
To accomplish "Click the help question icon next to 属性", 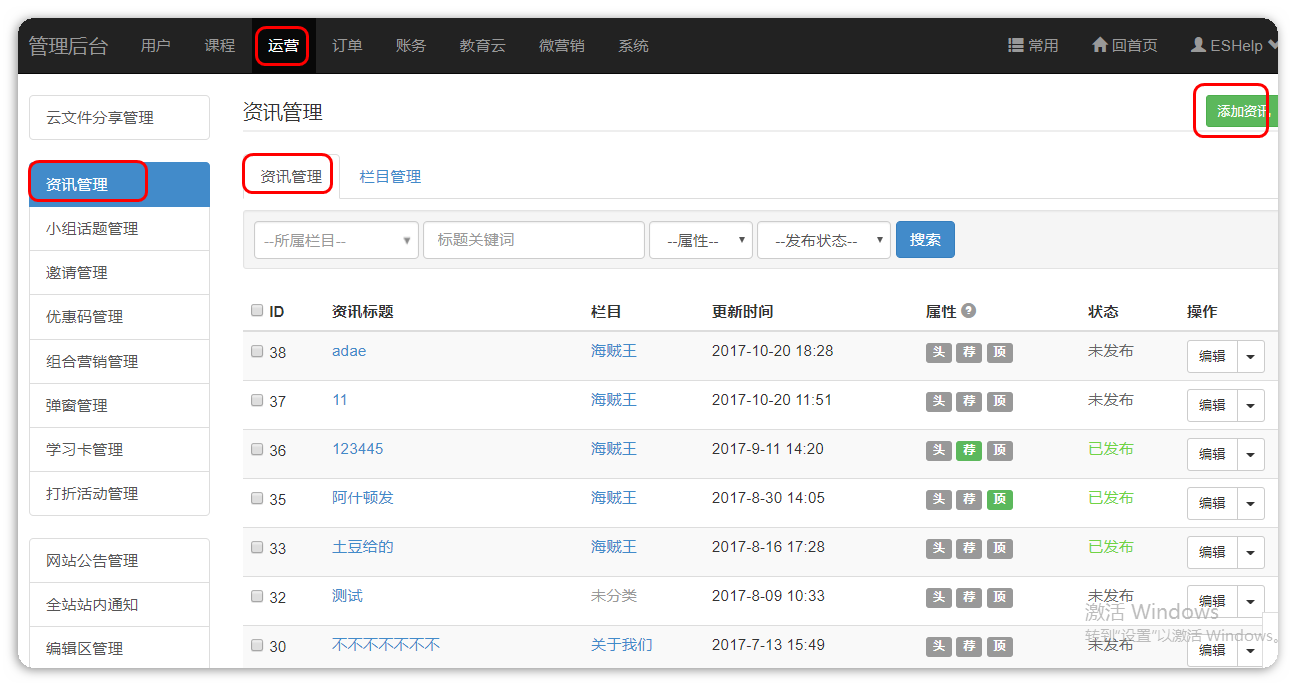I will point(969,311).
